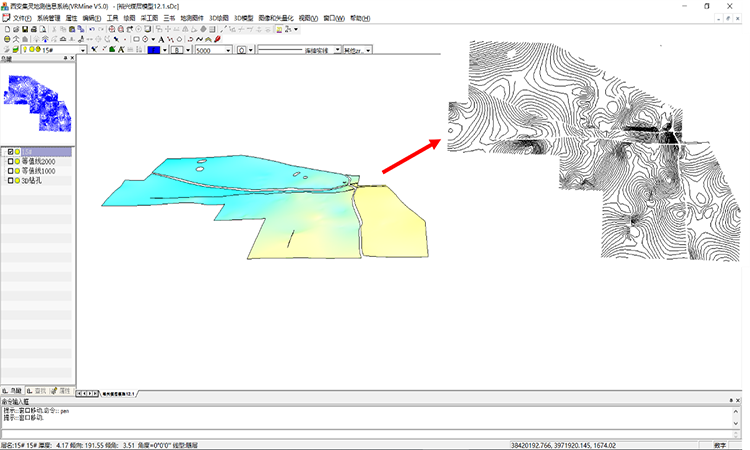
Task: Click the Open folder icon
Action: tap(15, 29)
